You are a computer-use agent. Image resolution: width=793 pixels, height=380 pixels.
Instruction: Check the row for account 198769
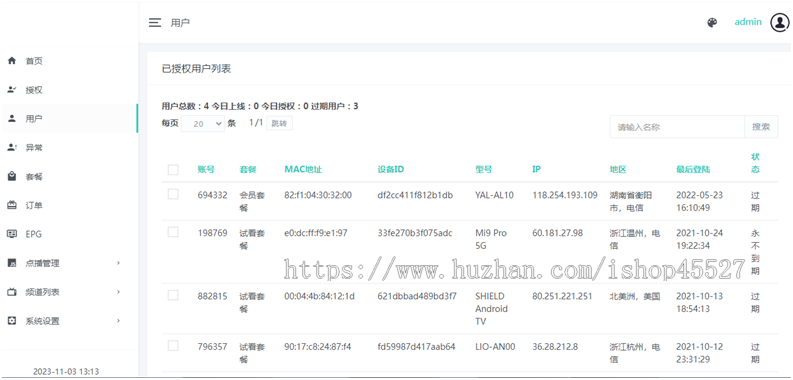173,232
